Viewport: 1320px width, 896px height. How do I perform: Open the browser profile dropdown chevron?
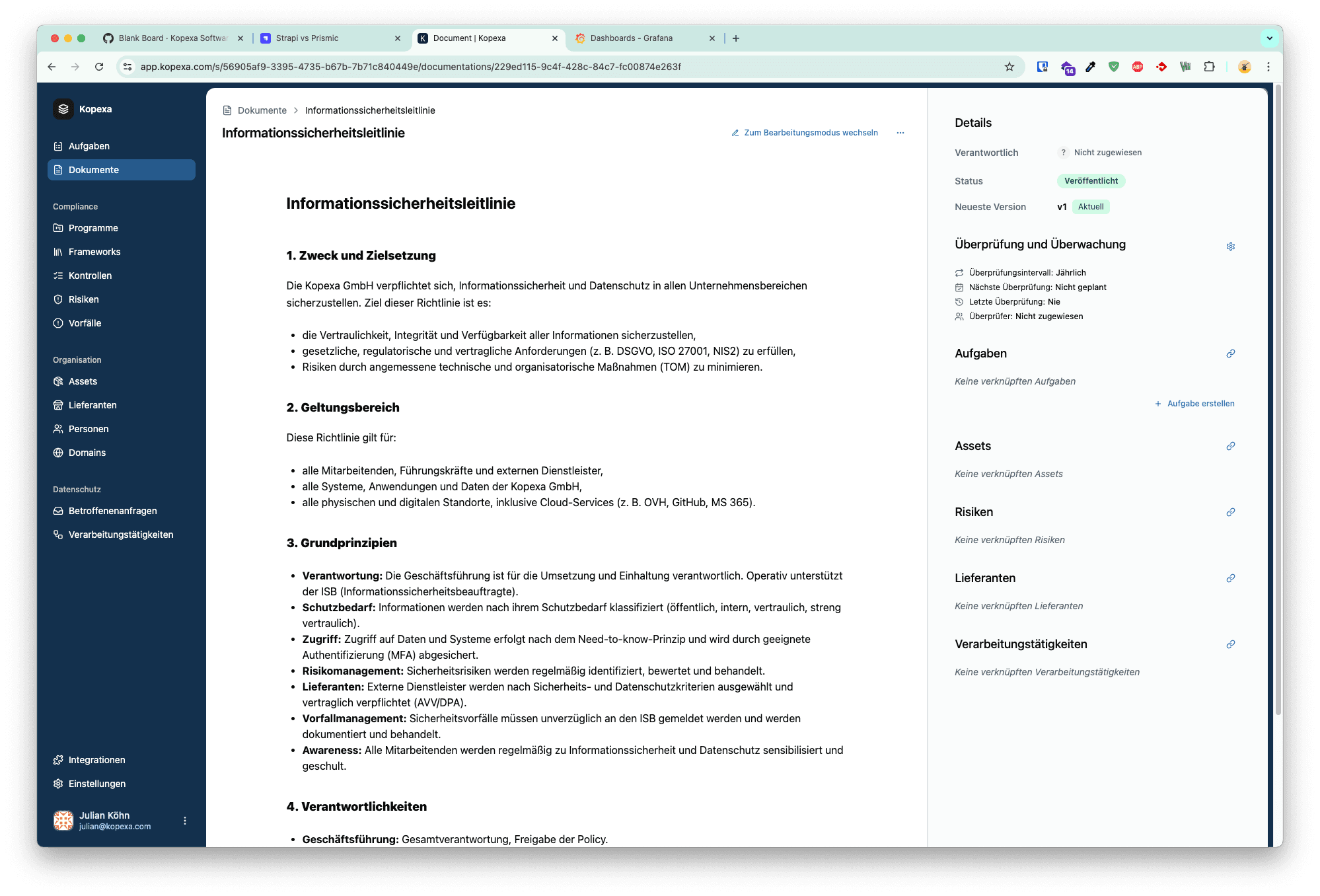tap(1268, 38)
